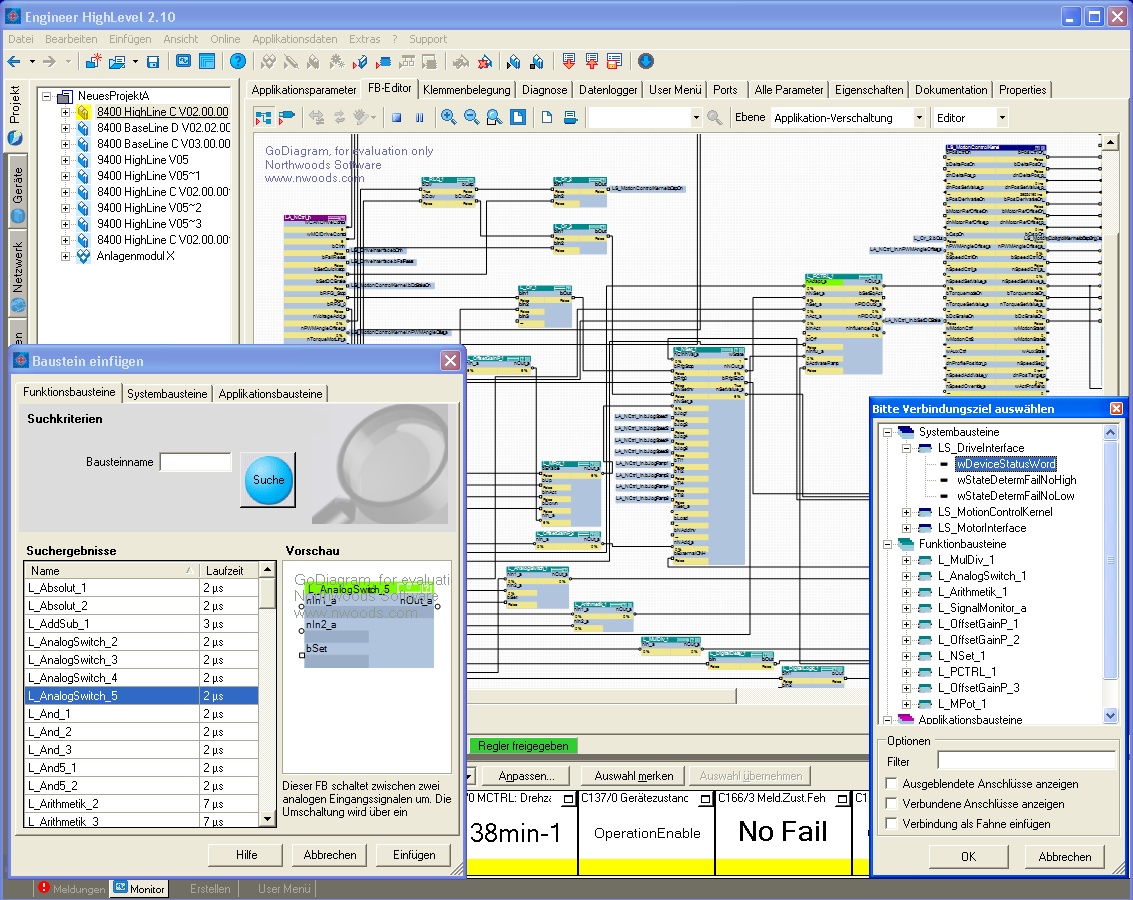Click the Hilfe button

pyautogui.click(x=246, y=854)
